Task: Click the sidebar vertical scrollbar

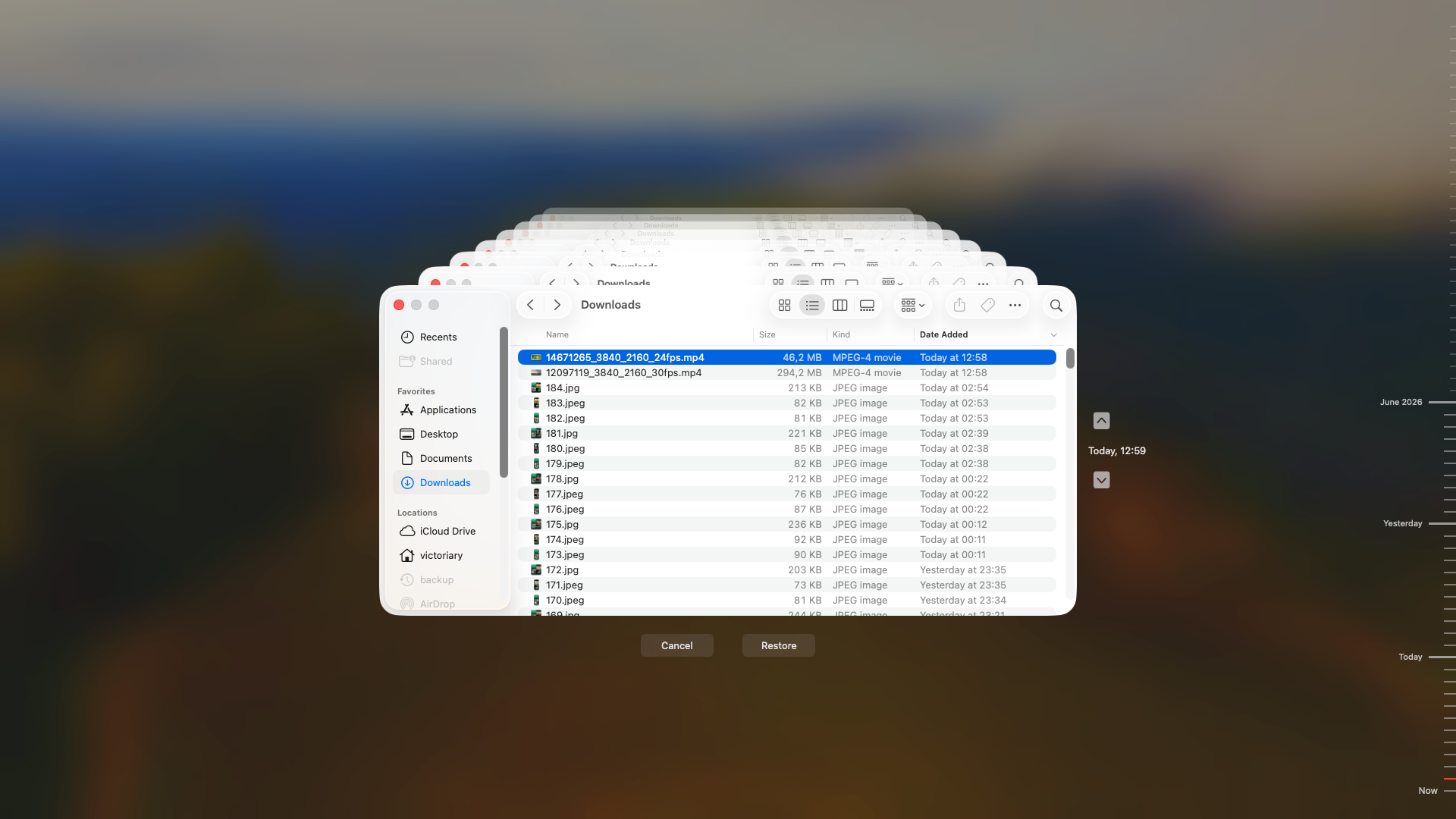Action: point(504,402)
